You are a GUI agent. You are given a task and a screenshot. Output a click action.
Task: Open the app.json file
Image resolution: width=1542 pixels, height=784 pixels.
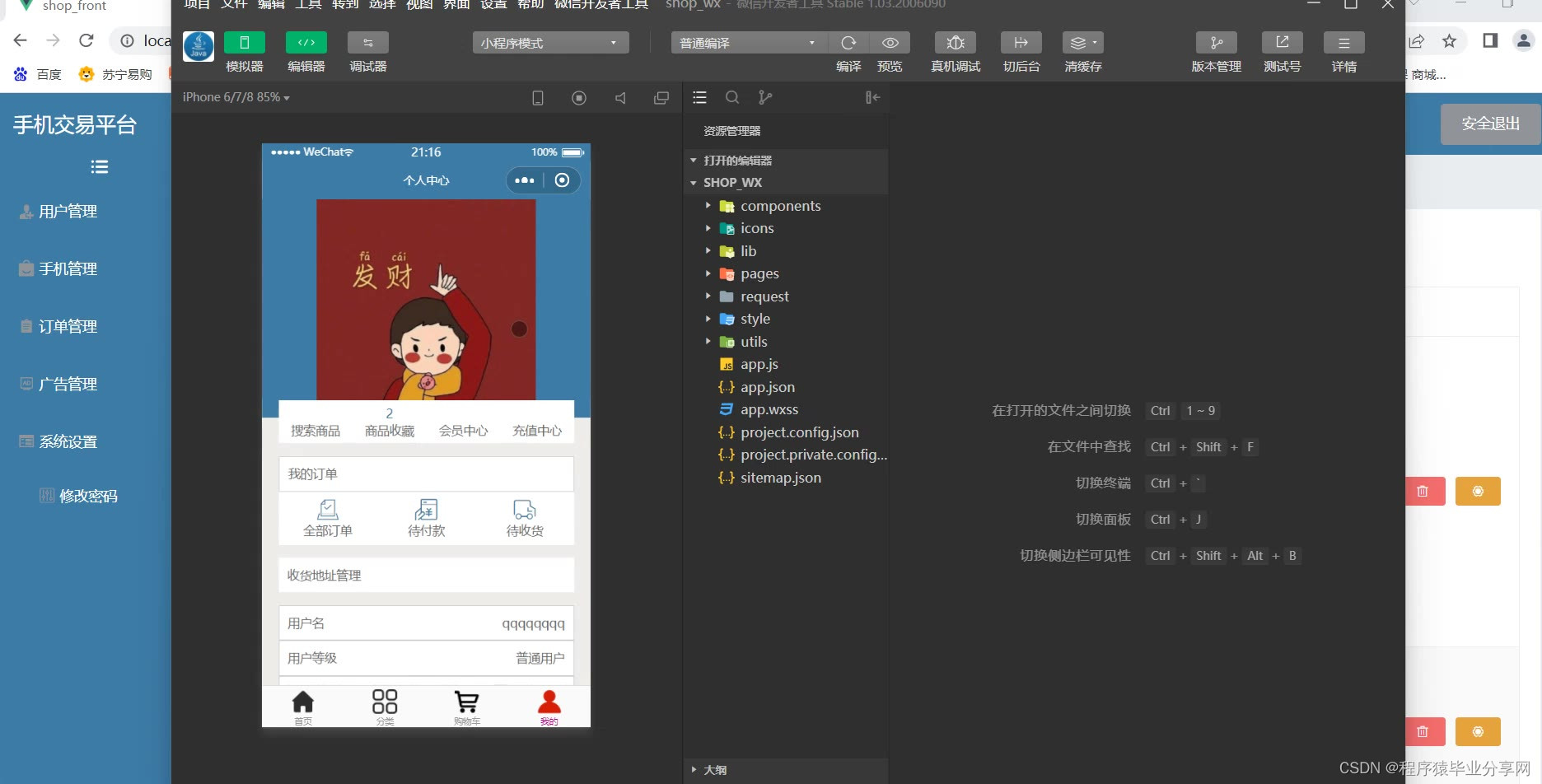786,387
